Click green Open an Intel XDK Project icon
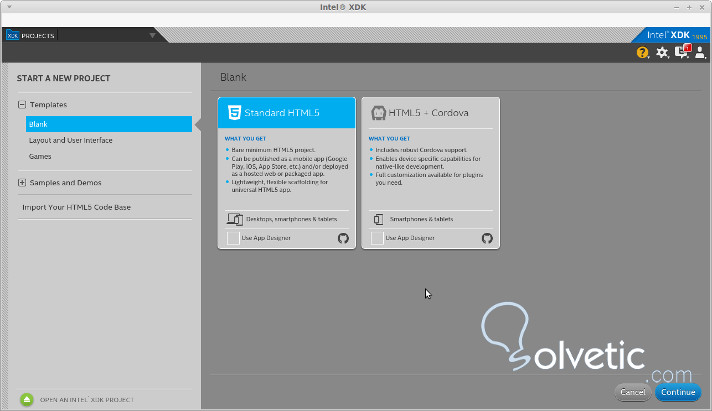The width and height of the screenshot is (712, 411). pyautogui.click(x=27, y=400)
